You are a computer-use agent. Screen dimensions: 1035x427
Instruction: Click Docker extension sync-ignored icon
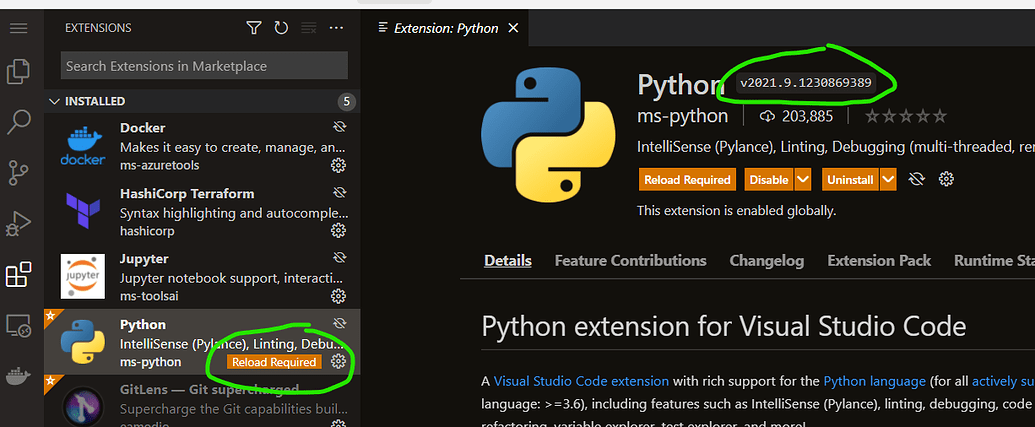pyautogui.click(x=339, y=127)
